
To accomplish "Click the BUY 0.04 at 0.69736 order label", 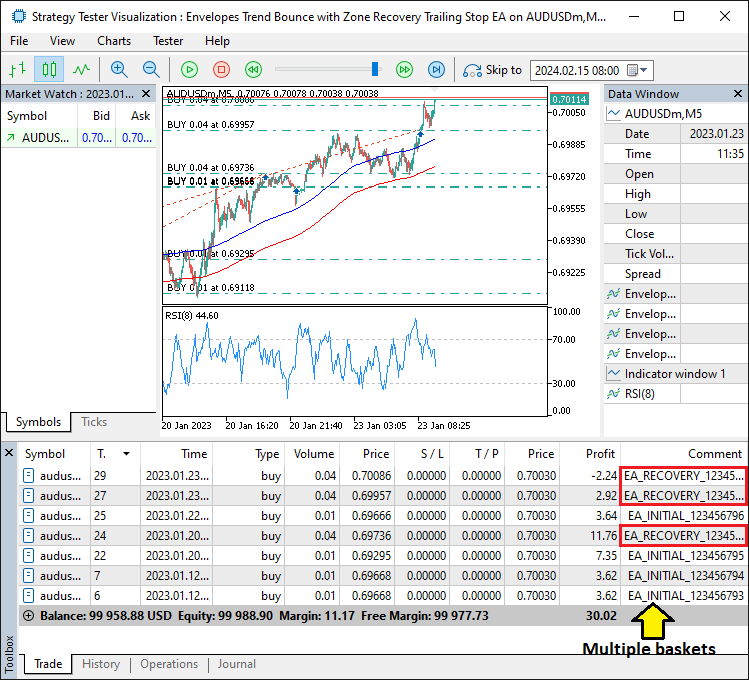I will (211, 168).
